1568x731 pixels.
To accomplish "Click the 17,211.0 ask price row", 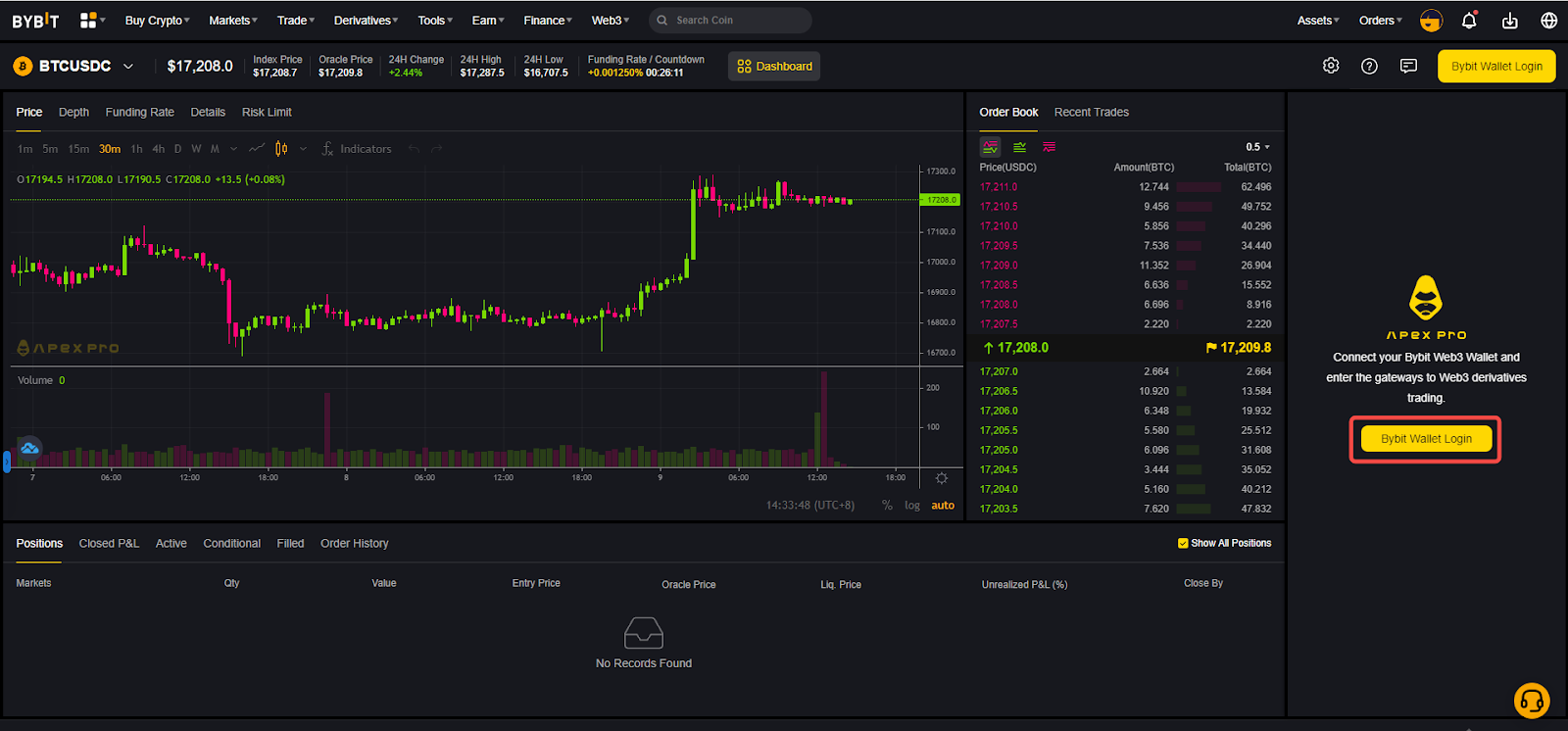I will coord(1125,187).
